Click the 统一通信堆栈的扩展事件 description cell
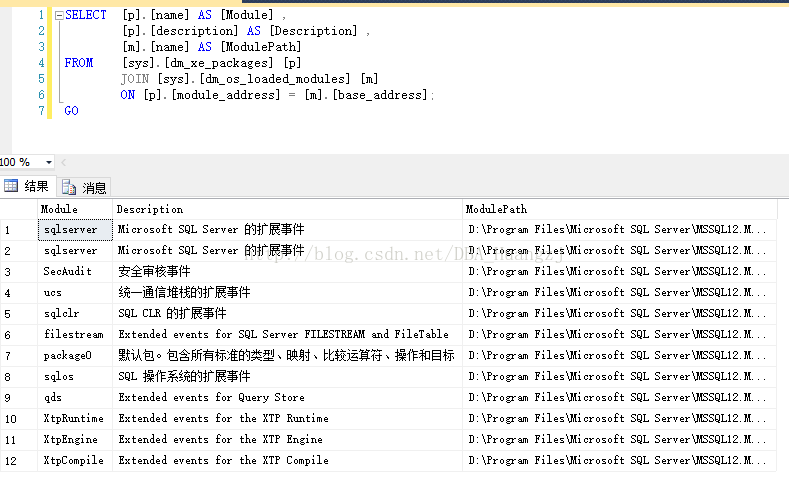789x486 pixels. coord(287,293)
